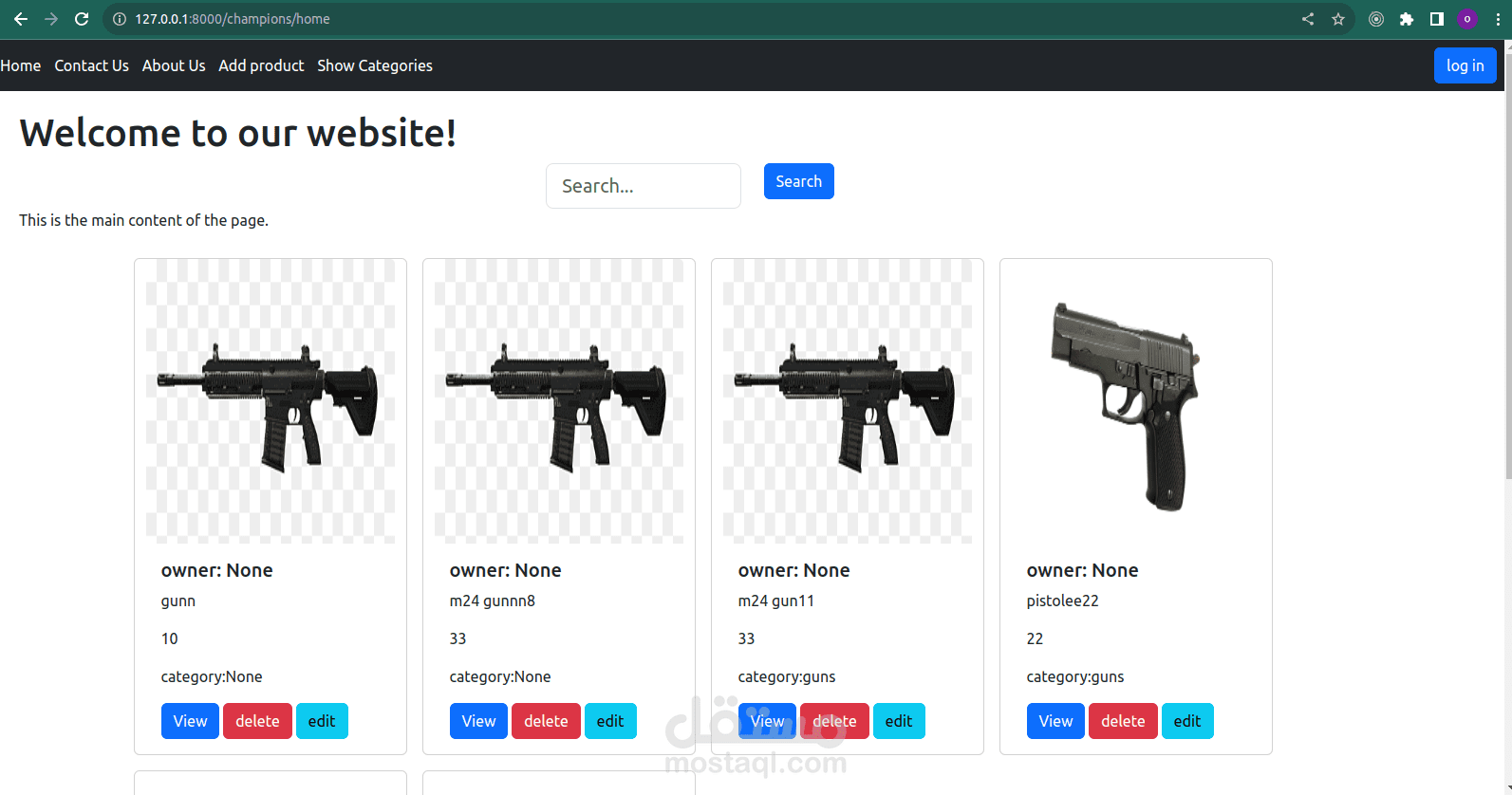Screen dimensions: 1512x795
Task: Delete the pistolee22 product
Action: click(1123, 721)
